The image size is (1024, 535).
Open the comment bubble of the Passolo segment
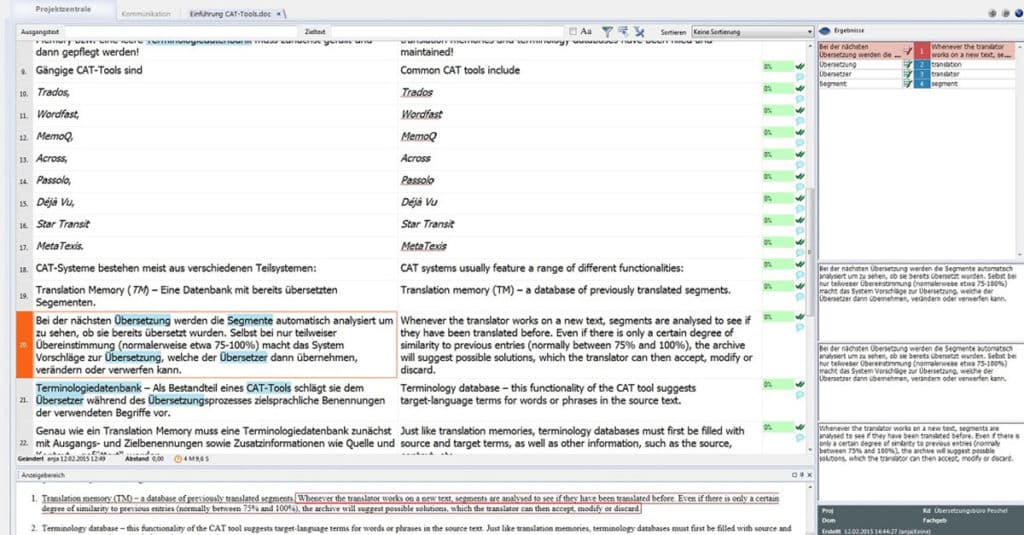800,187
